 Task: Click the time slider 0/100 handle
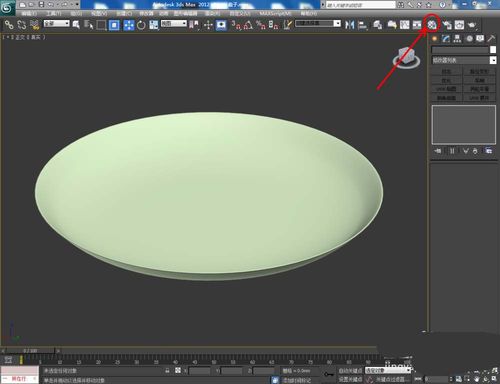30,351
